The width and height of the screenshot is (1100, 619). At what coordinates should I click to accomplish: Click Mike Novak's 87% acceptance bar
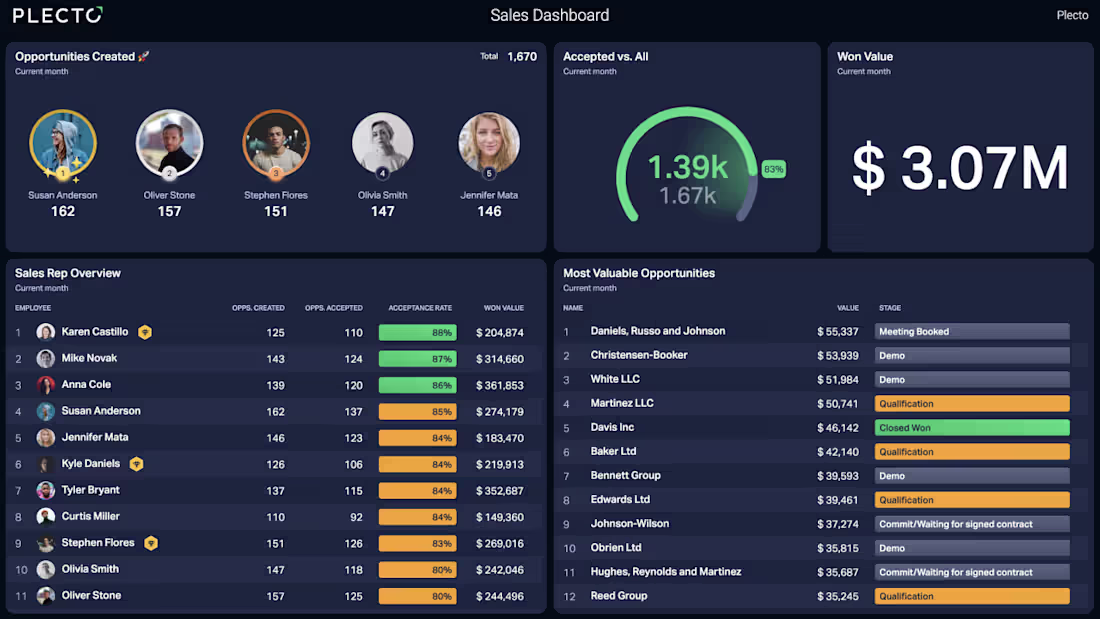click(417, 359)
